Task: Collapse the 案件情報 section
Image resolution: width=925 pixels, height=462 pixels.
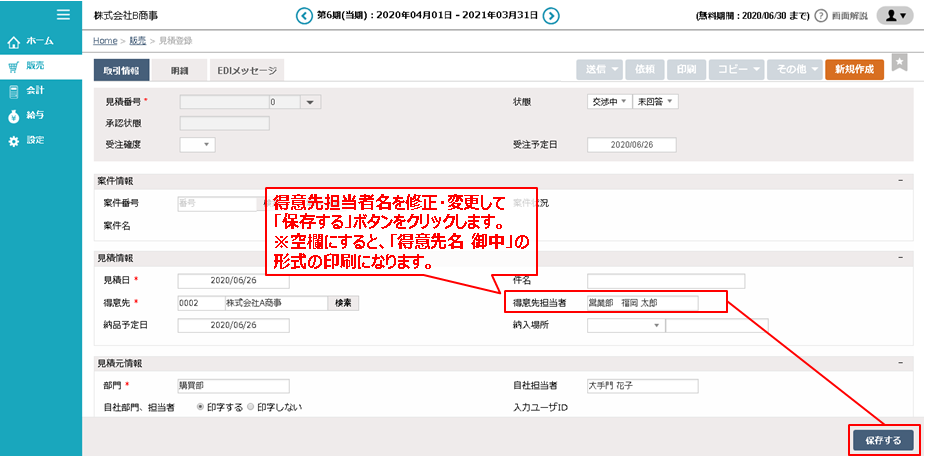Action: pos(901,181)
